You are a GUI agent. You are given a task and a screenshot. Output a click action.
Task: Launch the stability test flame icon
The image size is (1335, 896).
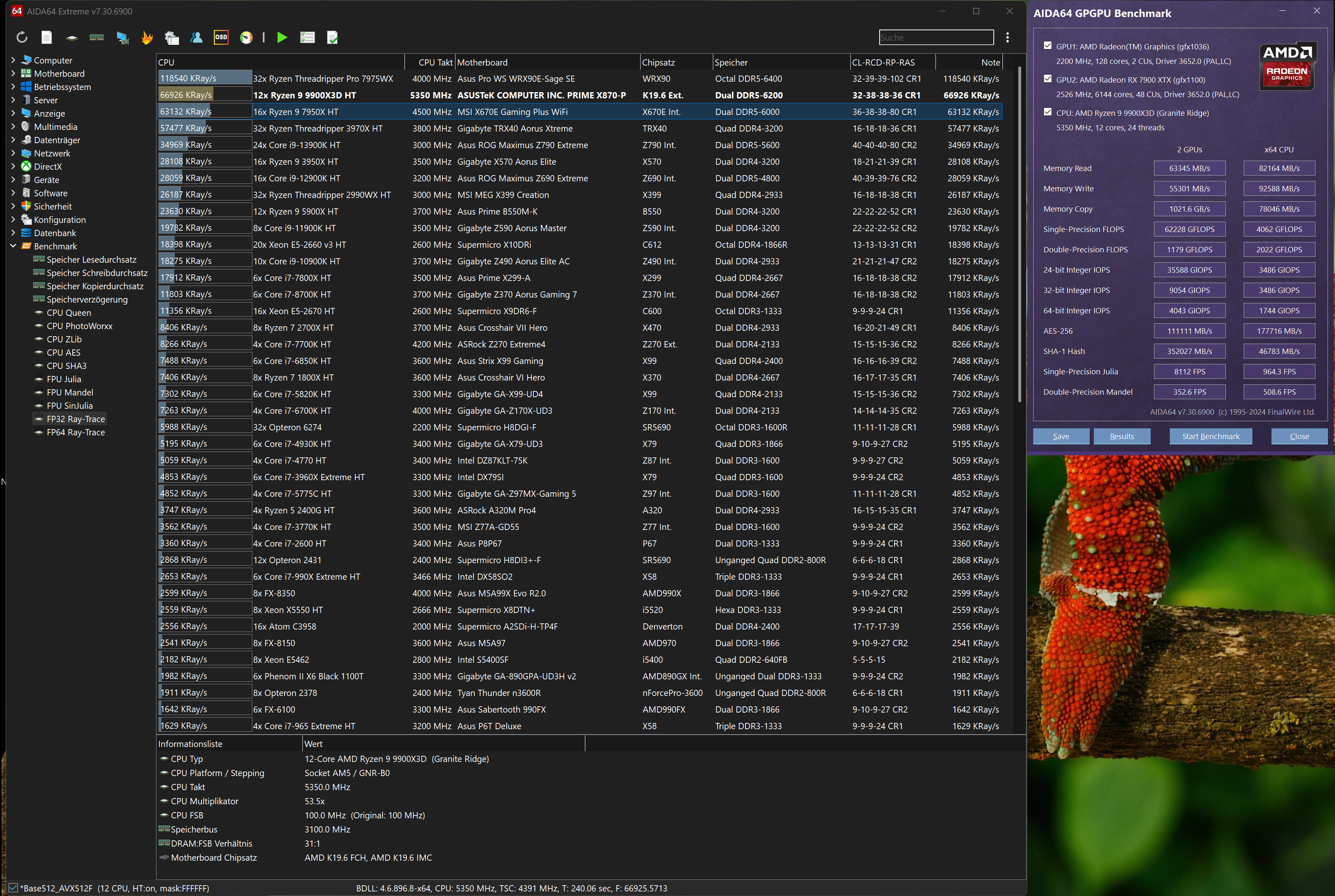pos(147,37)
